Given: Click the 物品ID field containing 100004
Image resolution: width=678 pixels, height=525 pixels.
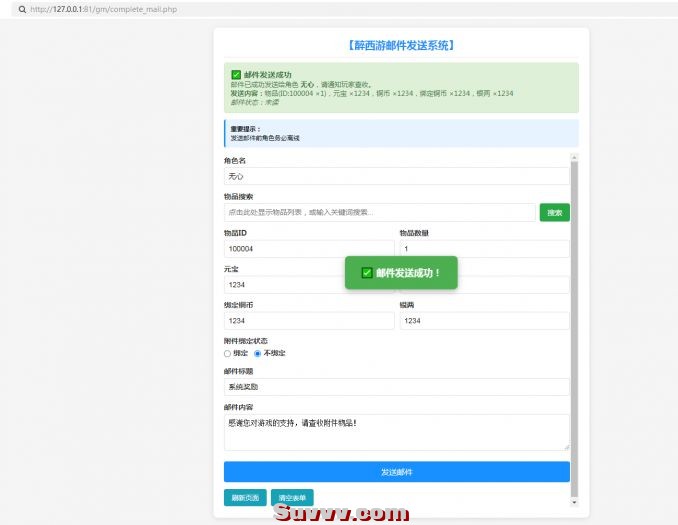Looking at the screenshot, I should tap(309, 249).
